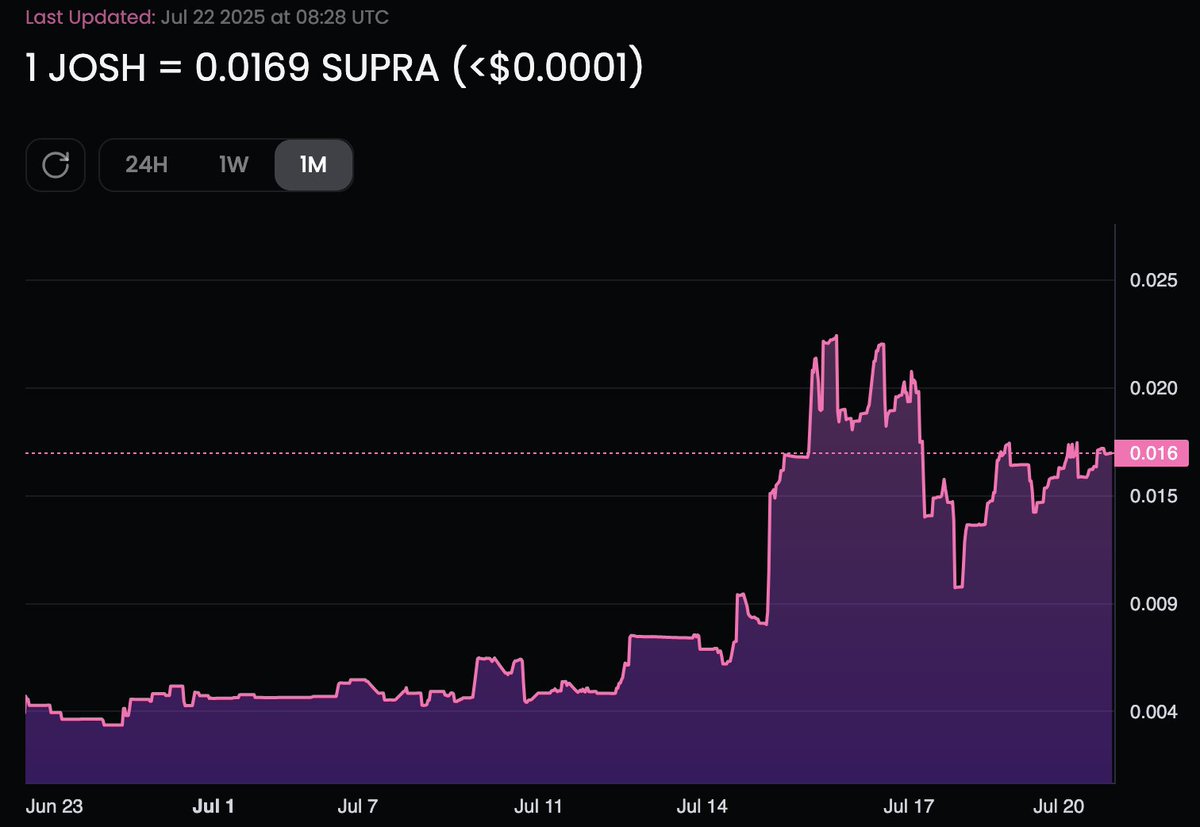
Task: Click the 'Last Updated' timestamp text
Action: click(207, 17)
